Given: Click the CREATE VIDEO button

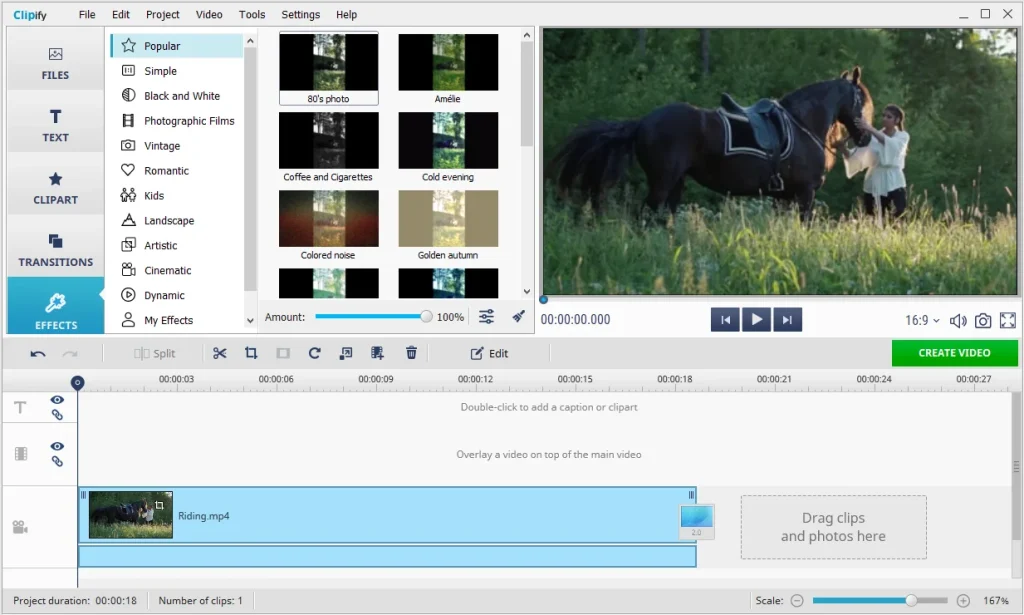Looking at the screenshot, I should tap(954, 353).
